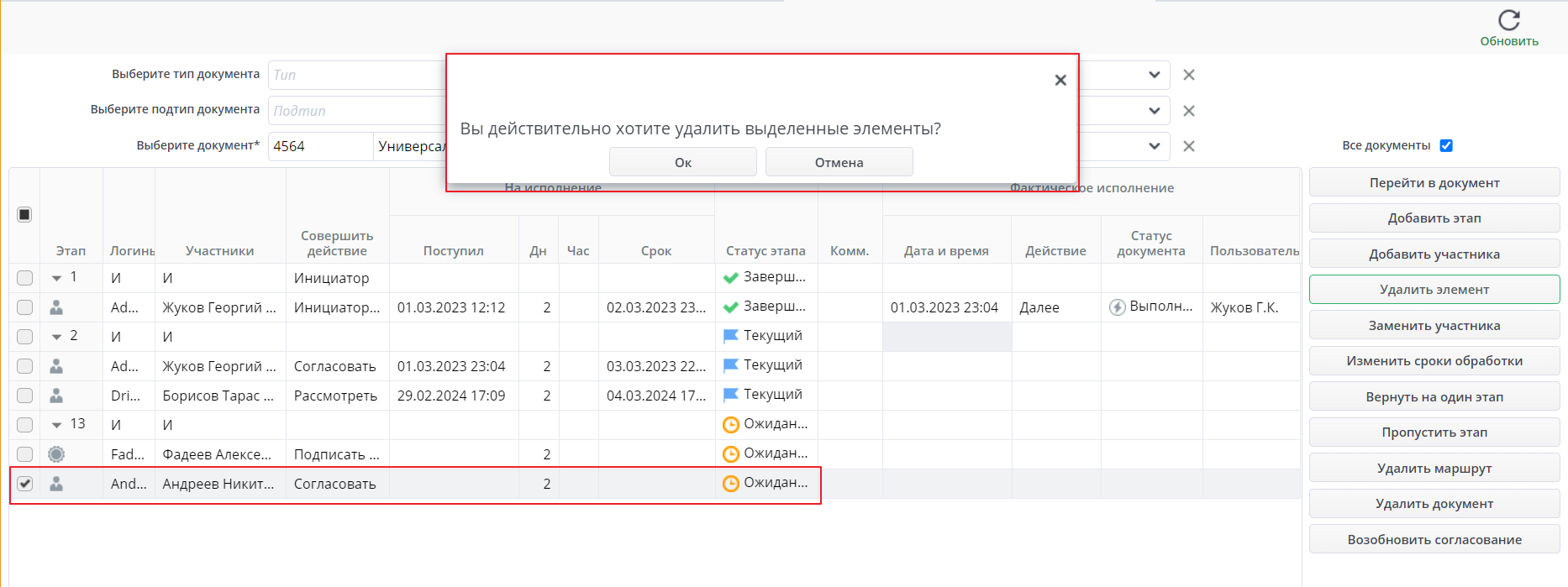Click the user icon in Борисов Тарас row
Image resolution: width=1568 pixels, height=587 pixels.
[x=56, y=396]
